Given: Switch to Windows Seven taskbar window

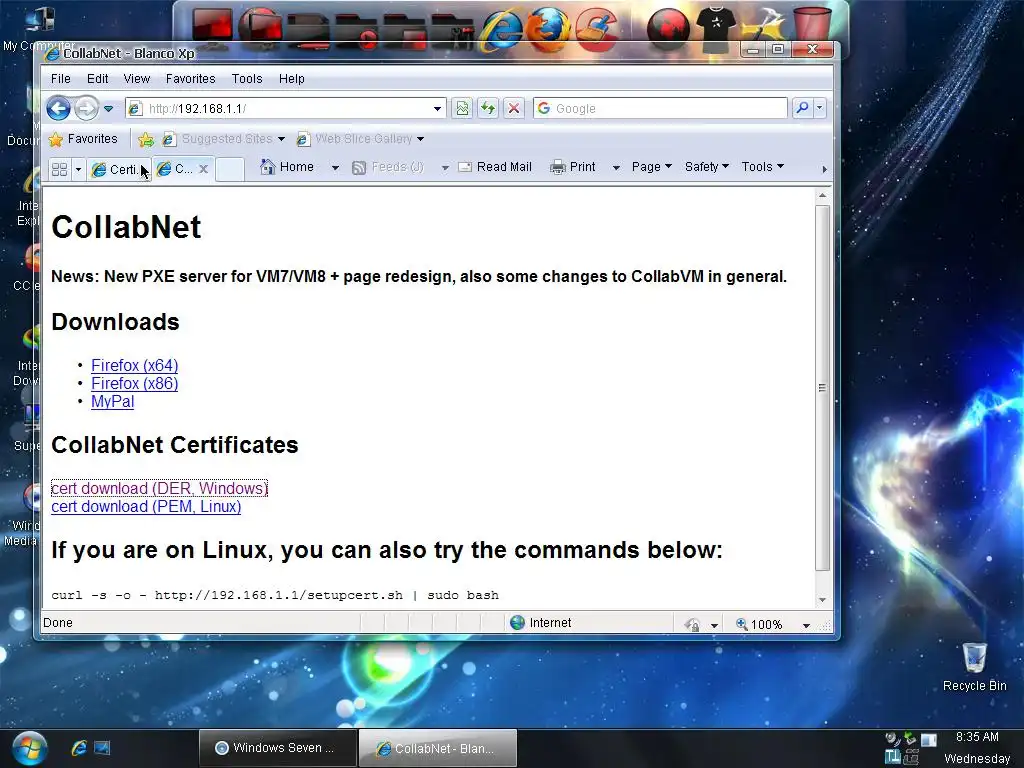Looking at the screenshot, I should click(x=278, y=748).
